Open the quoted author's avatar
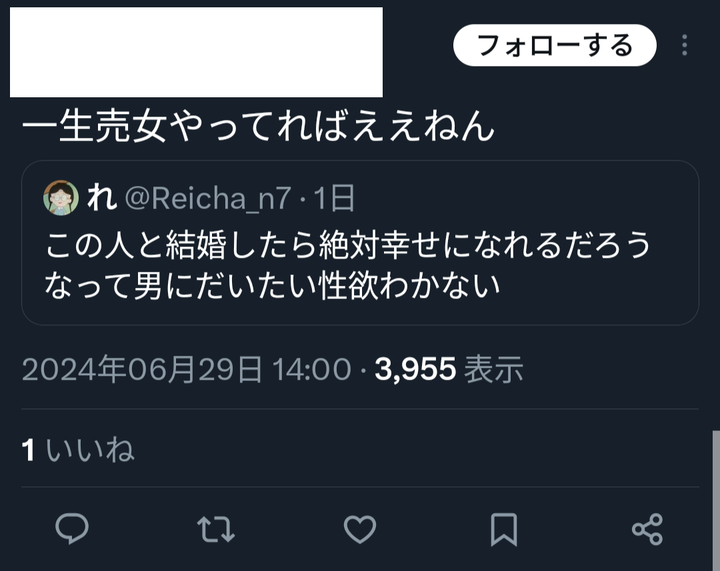720x571 pixels. [x=61, y=198]
